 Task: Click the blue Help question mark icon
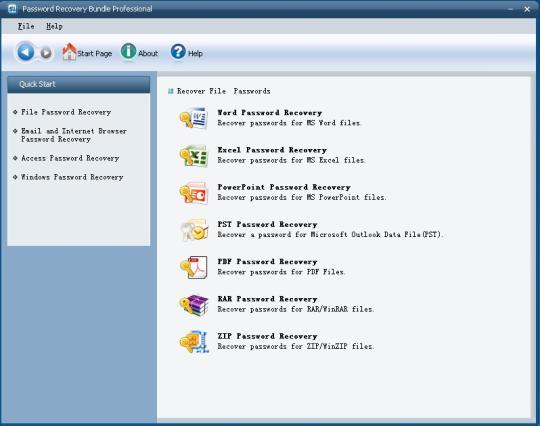pyautogui.click(x=178, y=52)
